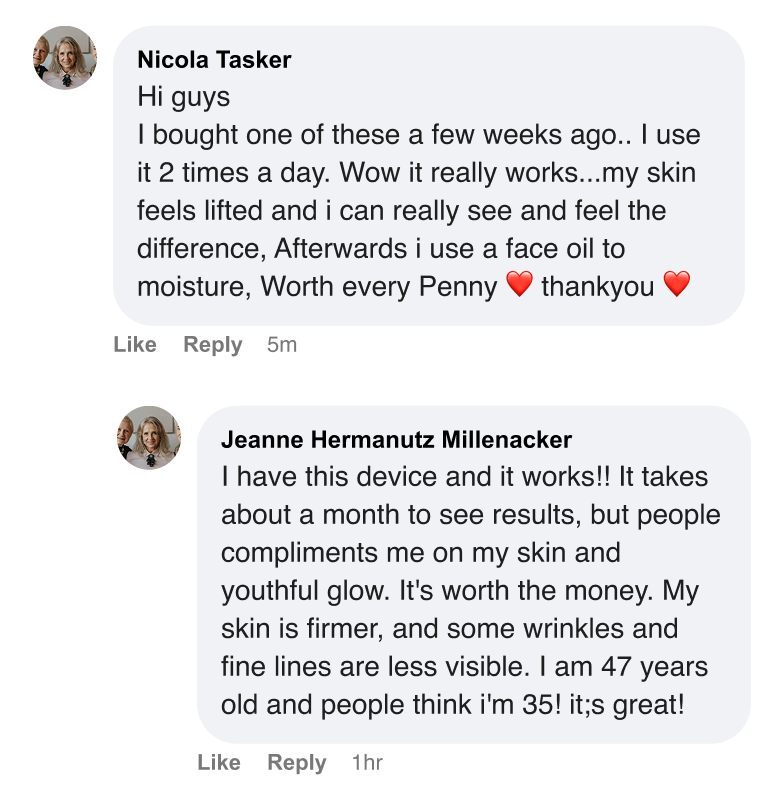Image resolution: width=781 pixels, height=799 pixels.
Task: Click the word "thankyou" in Nicola's comment
Action: click(597, 287)
